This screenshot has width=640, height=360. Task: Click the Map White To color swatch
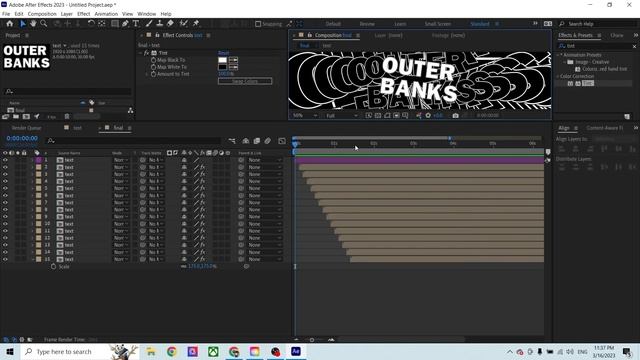tap(222, 67)
